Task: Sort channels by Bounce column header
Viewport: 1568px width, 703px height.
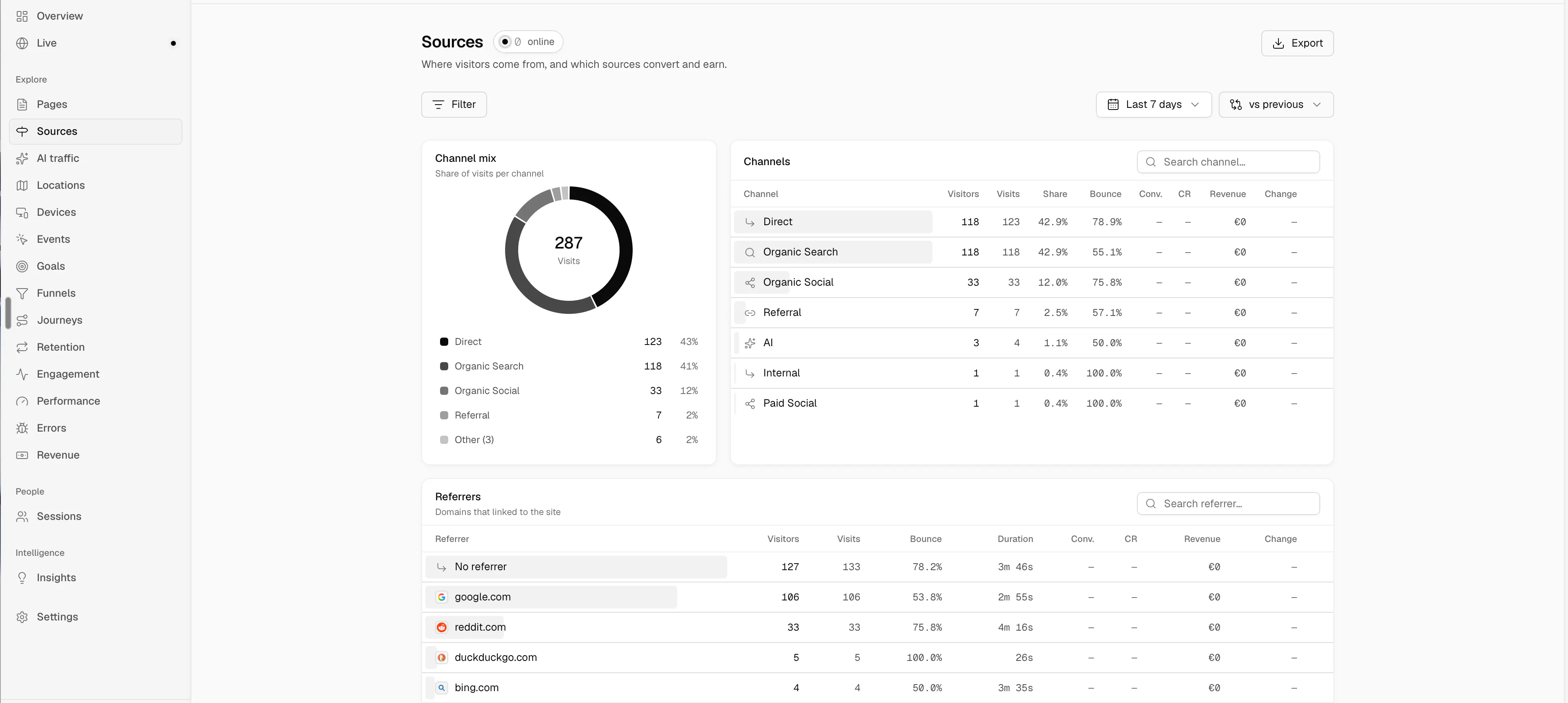Action: [1105, 194]
